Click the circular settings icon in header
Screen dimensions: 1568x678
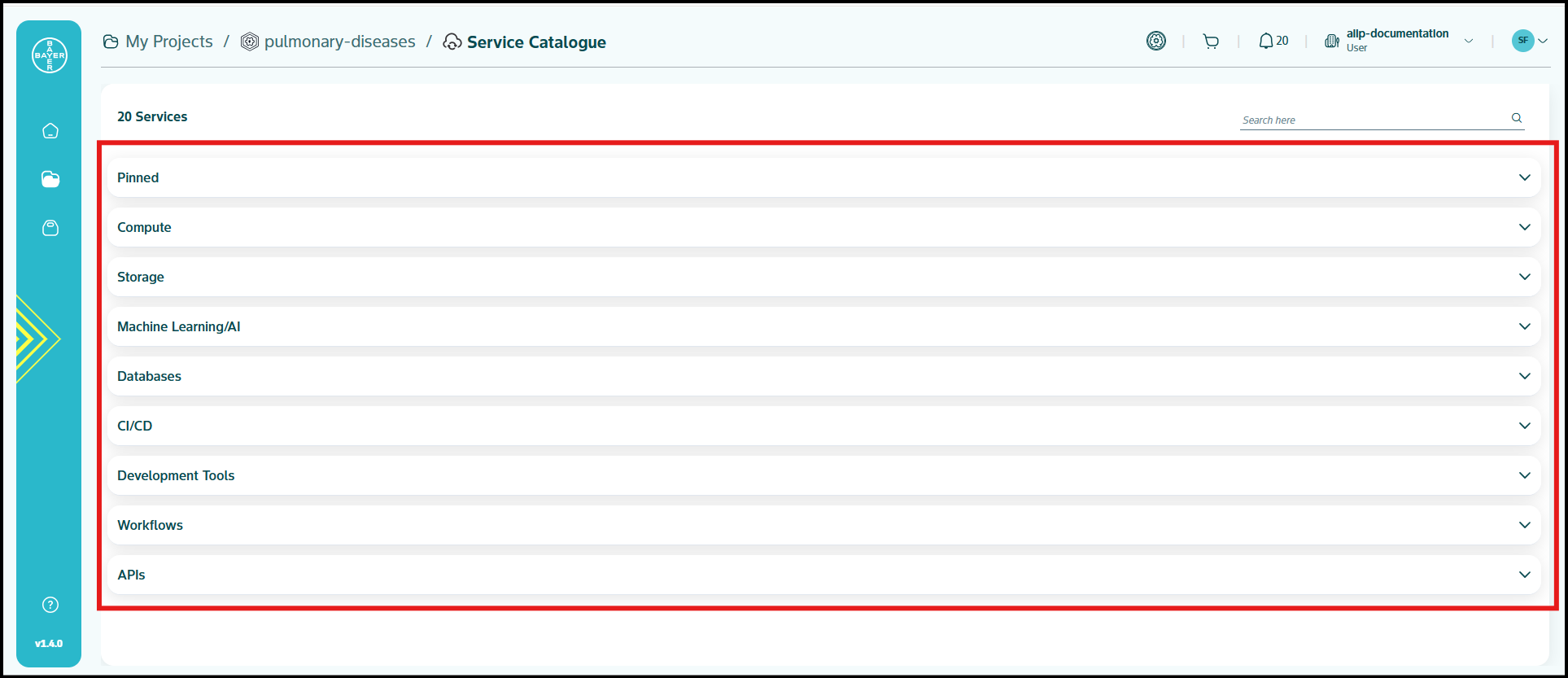(x=1156, y=41)
